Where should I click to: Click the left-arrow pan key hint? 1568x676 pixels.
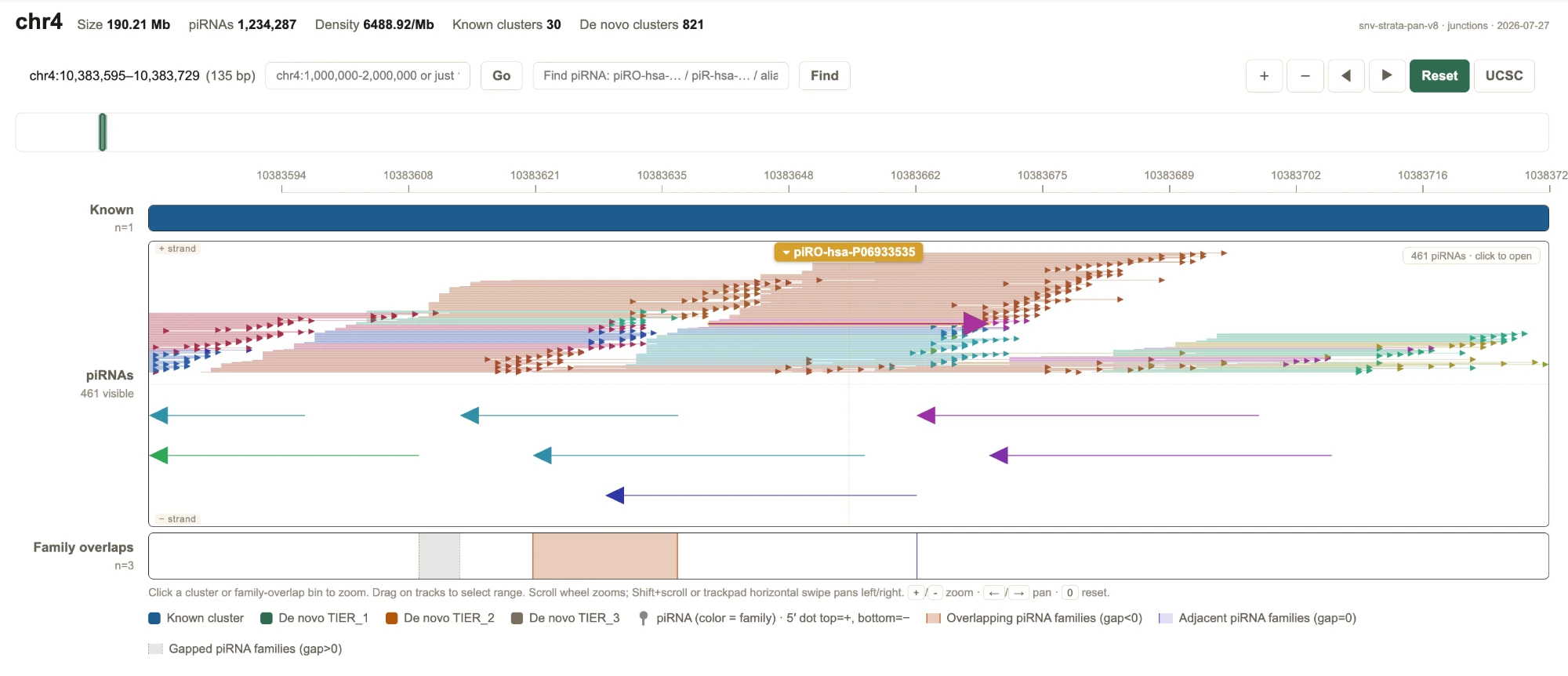pyautogui.click(x=994, y=593)
